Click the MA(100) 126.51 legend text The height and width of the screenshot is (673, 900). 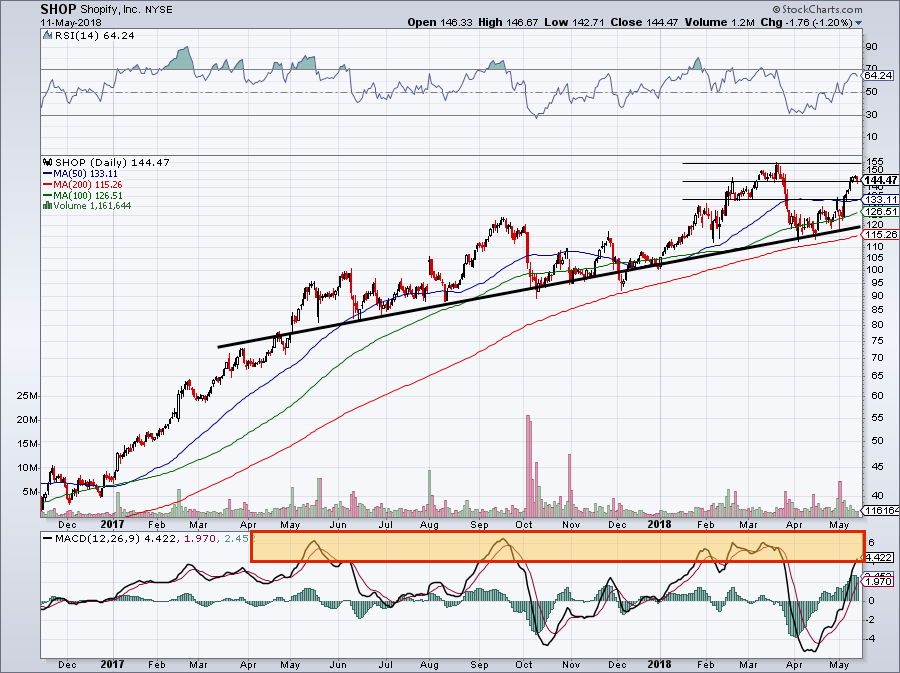tap(87, 196)
